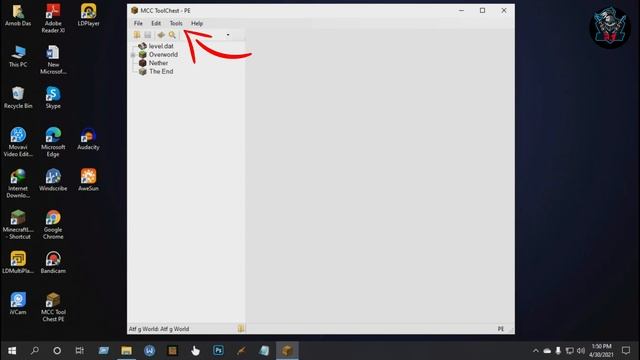Launch Microsoft Edge desktop shortcut
The height and width of the screenshot is (360, 640).
click(x=53, y=142)
